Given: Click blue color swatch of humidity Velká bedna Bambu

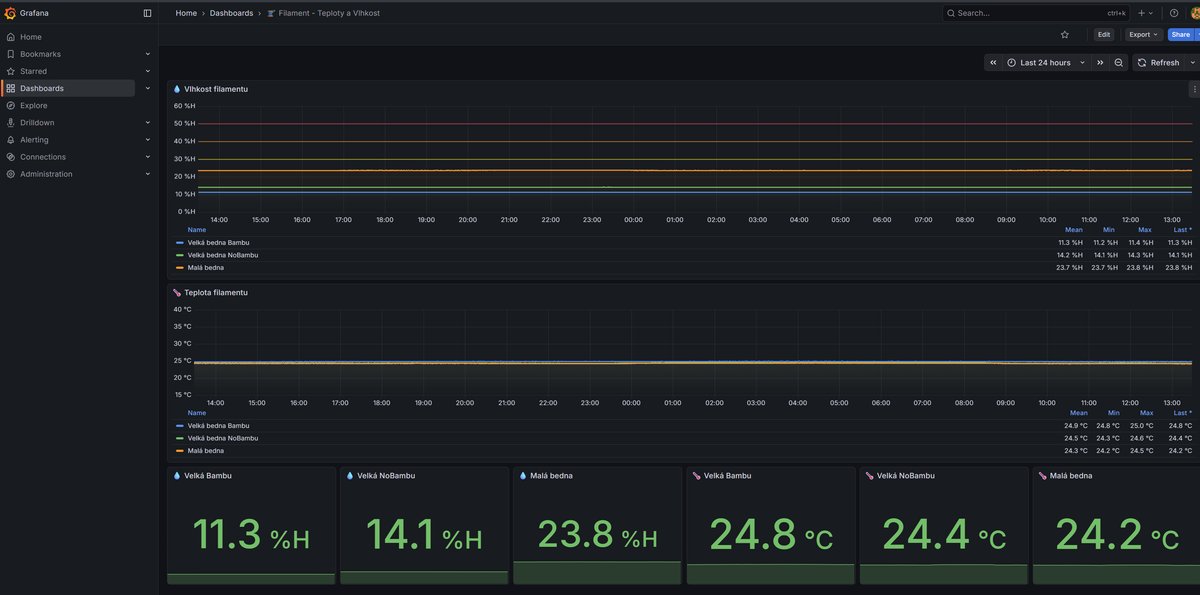Looking at the screenshot, I should click(x=180, y=242).
